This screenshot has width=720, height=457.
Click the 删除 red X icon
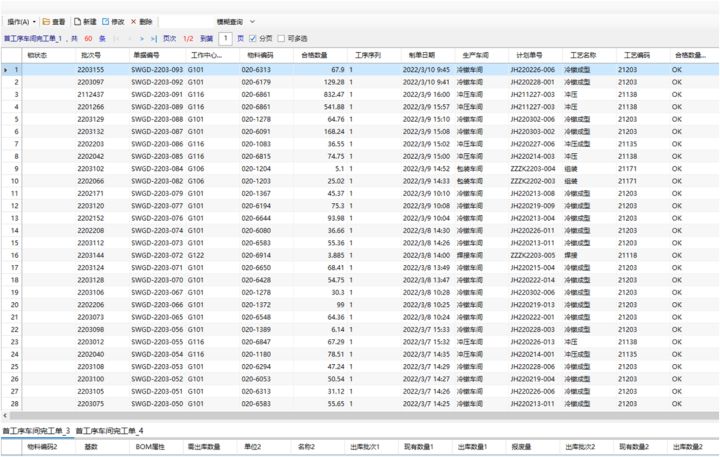[134, 22]
